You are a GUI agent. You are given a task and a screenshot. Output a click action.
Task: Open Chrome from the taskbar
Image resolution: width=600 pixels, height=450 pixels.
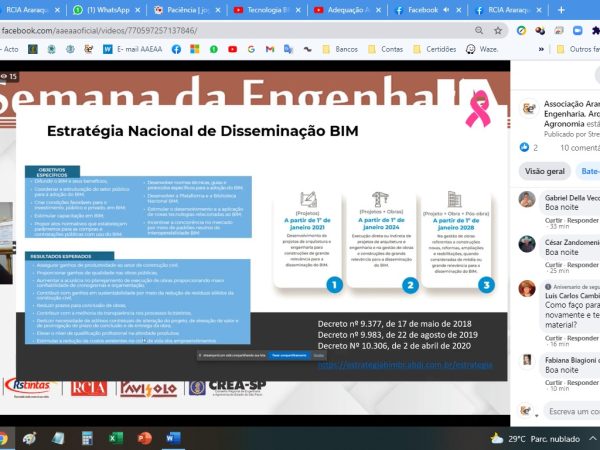[x=4, y=438]
